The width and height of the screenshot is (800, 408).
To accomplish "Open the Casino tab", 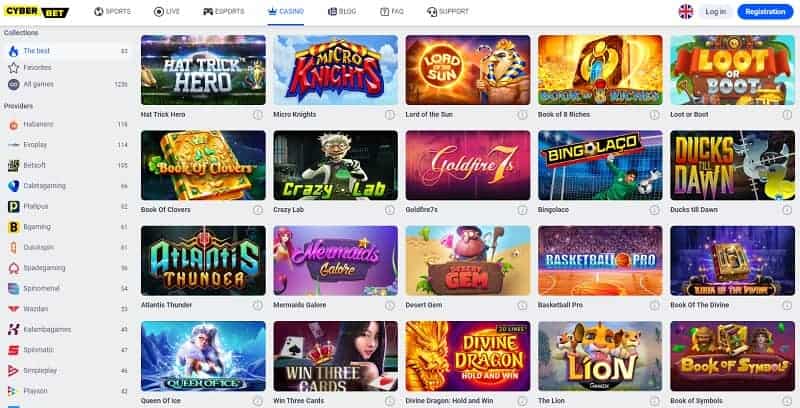I will (x=286, y=12).
